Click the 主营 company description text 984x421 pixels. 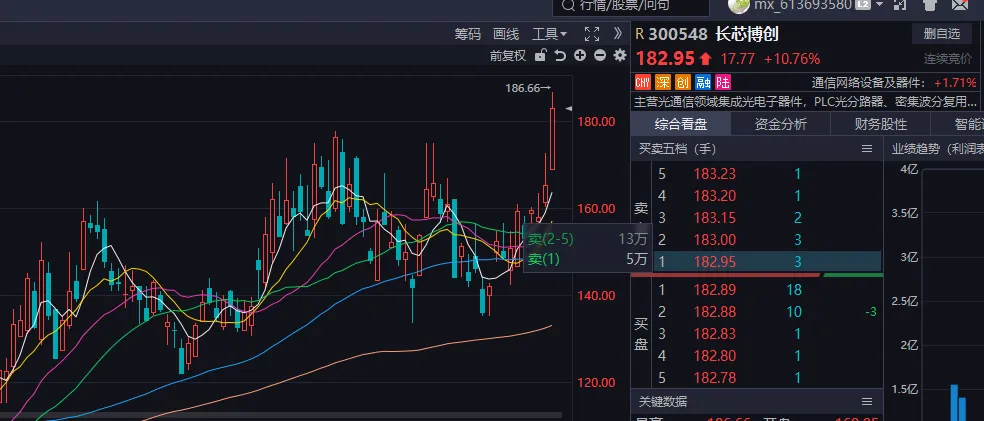point(806,101)
